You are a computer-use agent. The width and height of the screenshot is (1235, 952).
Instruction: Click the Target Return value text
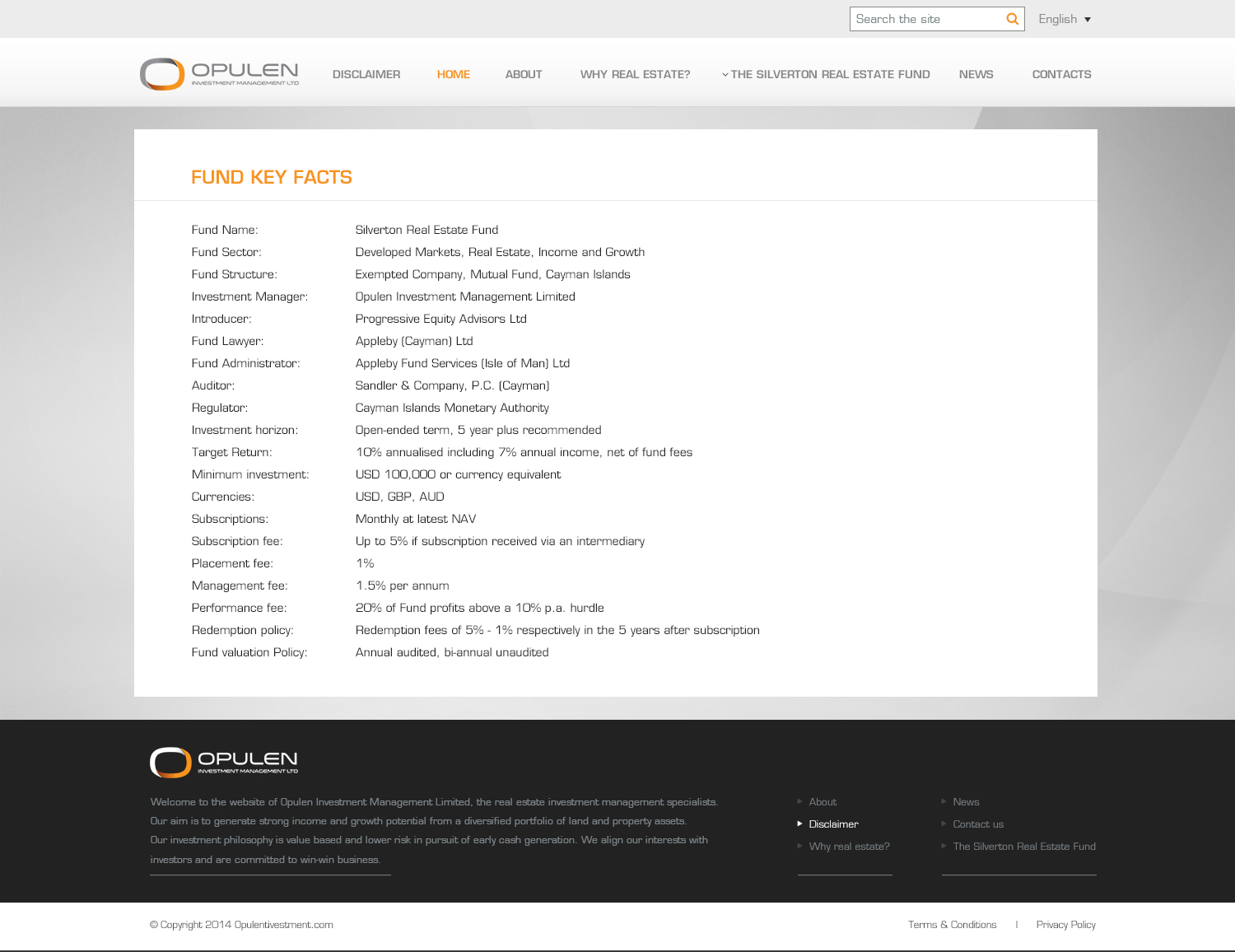point(524,452)
